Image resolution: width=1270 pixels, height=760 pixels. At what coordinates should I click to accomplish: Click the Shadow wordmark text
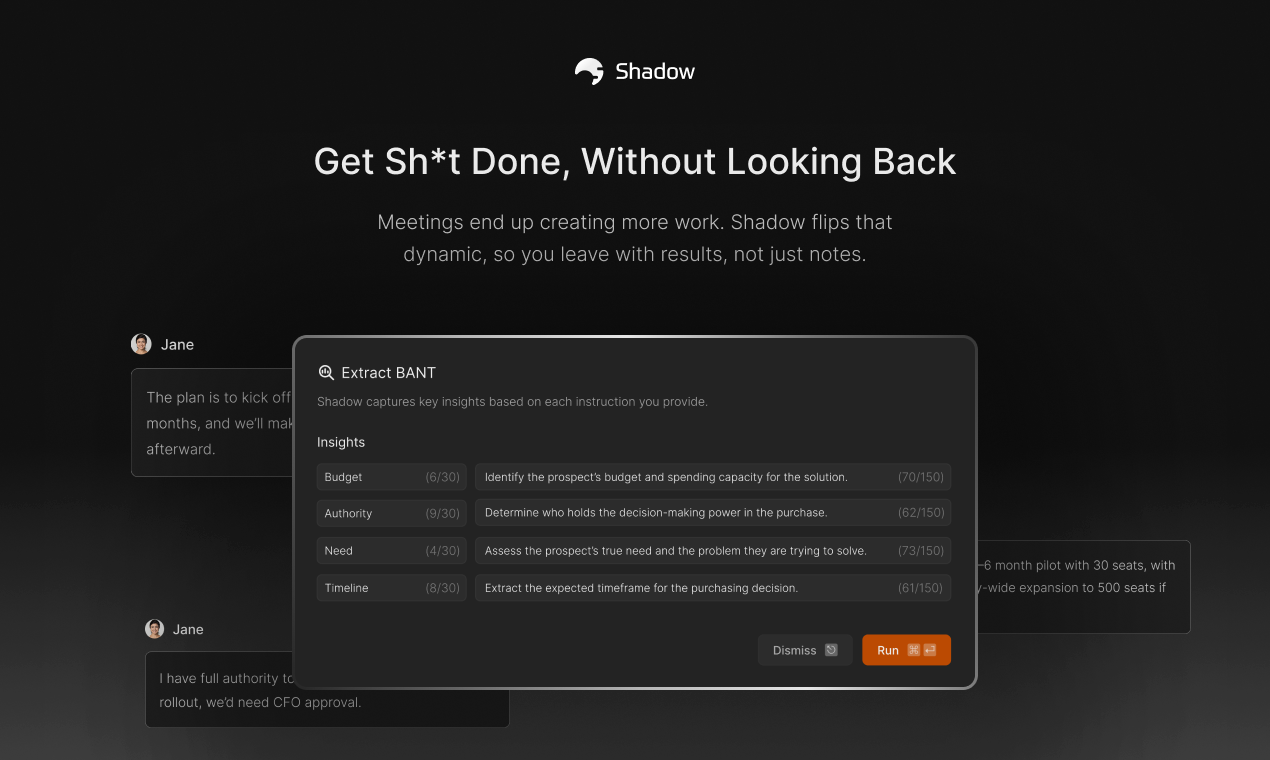[x=655, y=71]
